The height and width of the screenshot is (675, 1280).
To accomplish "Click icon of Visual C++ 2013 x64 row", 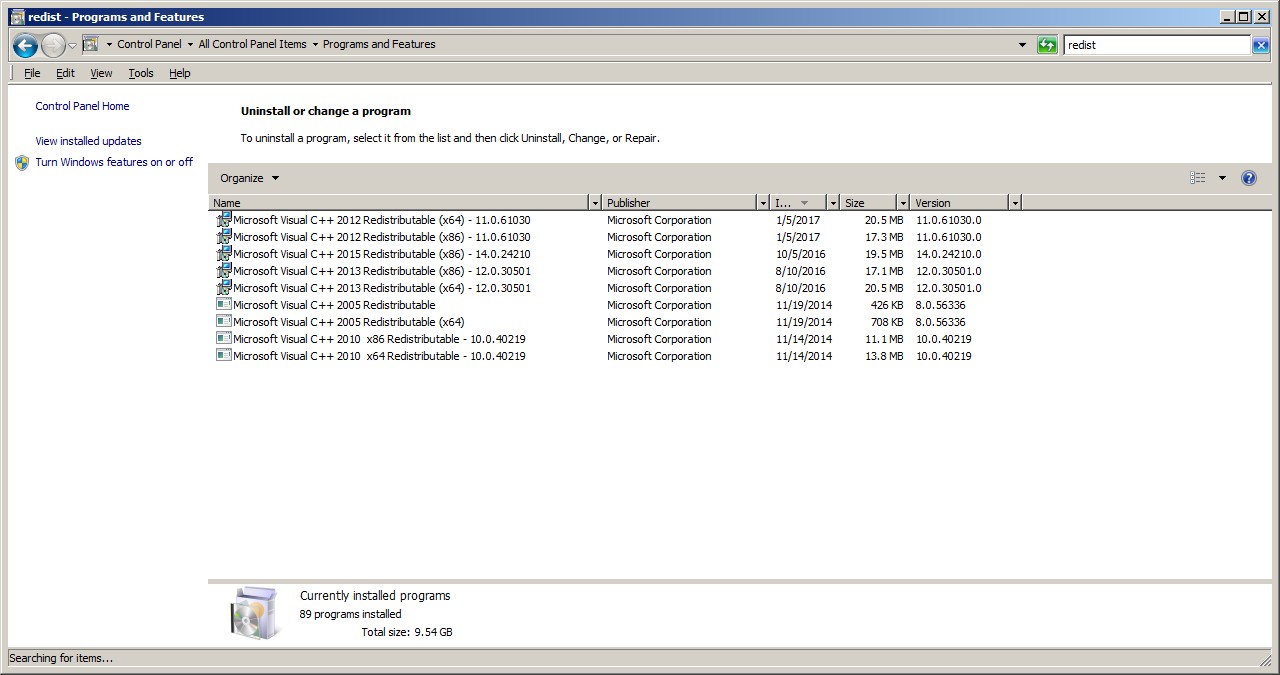I will click(x=224, y=287).
